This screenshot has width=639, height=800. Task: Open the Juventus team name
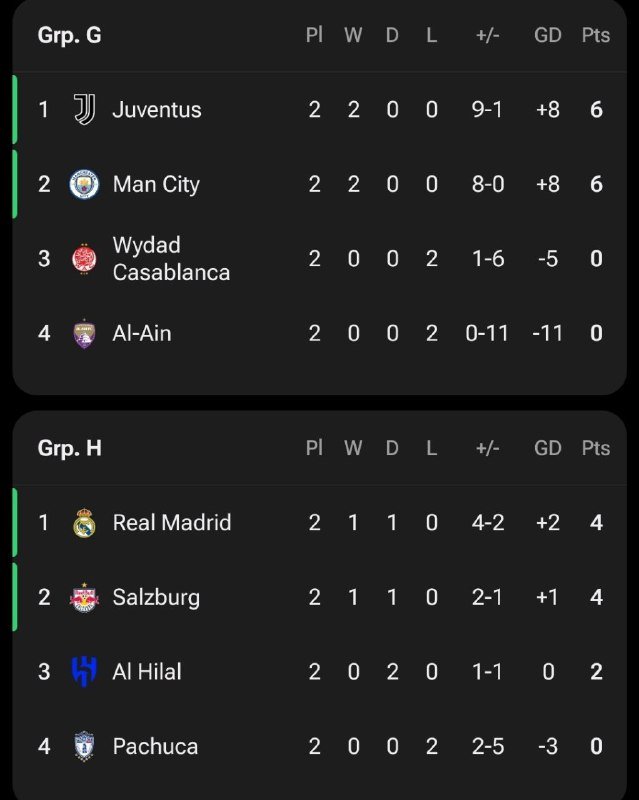(157, 110)
